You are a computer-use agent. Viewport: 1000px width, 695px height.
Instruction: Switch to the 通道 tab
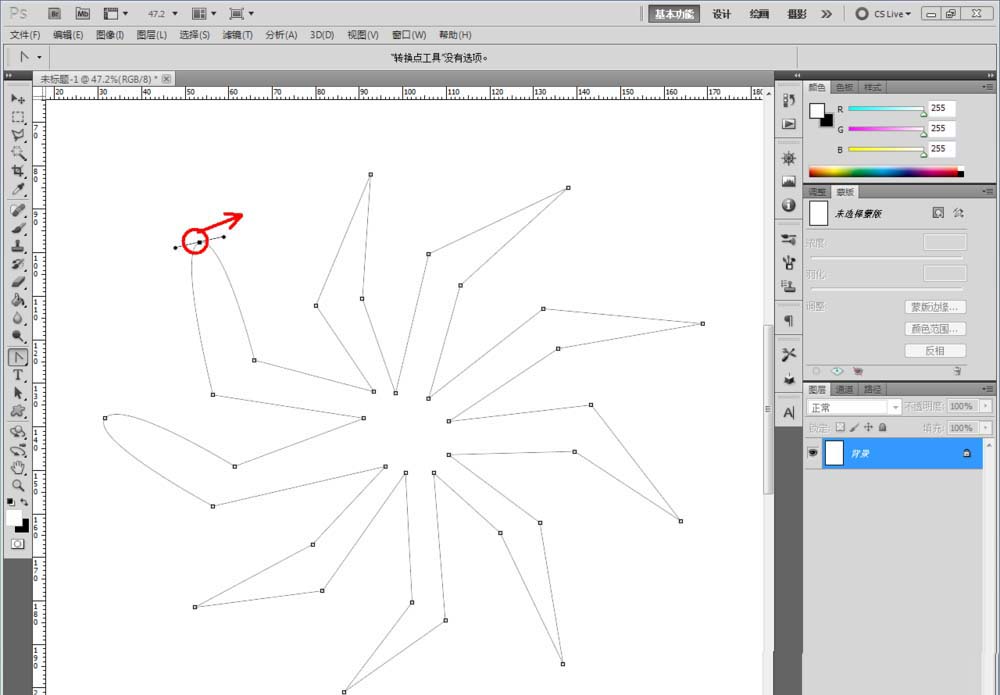(x=844, y=389)
